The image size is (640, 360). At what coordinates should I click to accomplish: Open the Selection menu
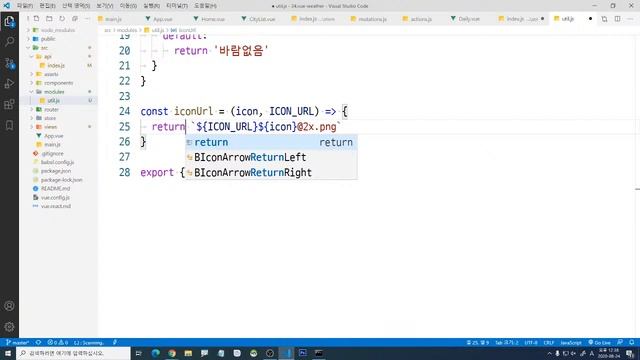tap(76, 6)
